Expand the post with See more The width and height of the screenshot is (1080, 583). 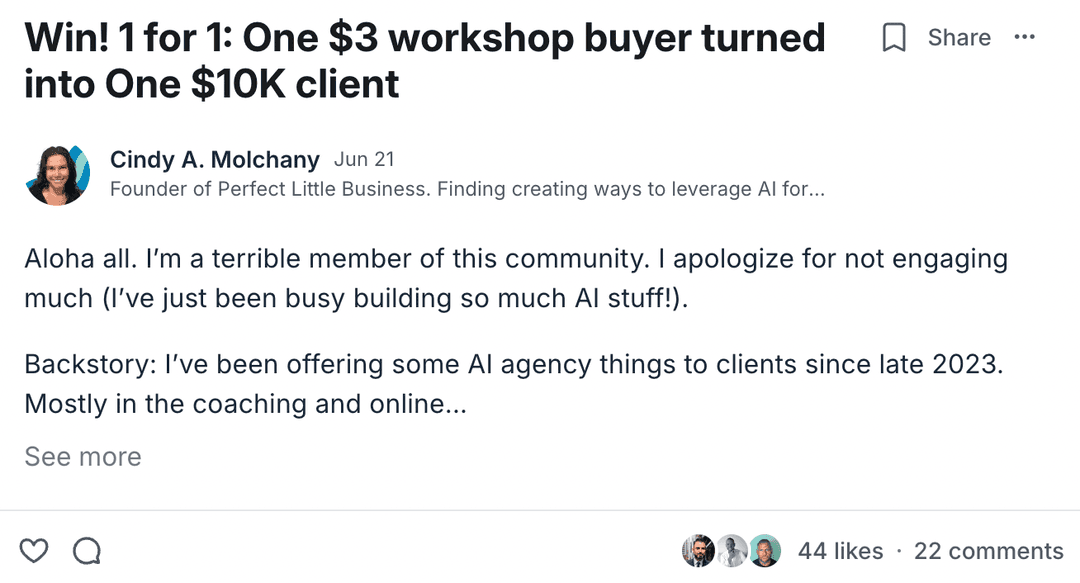83,457
